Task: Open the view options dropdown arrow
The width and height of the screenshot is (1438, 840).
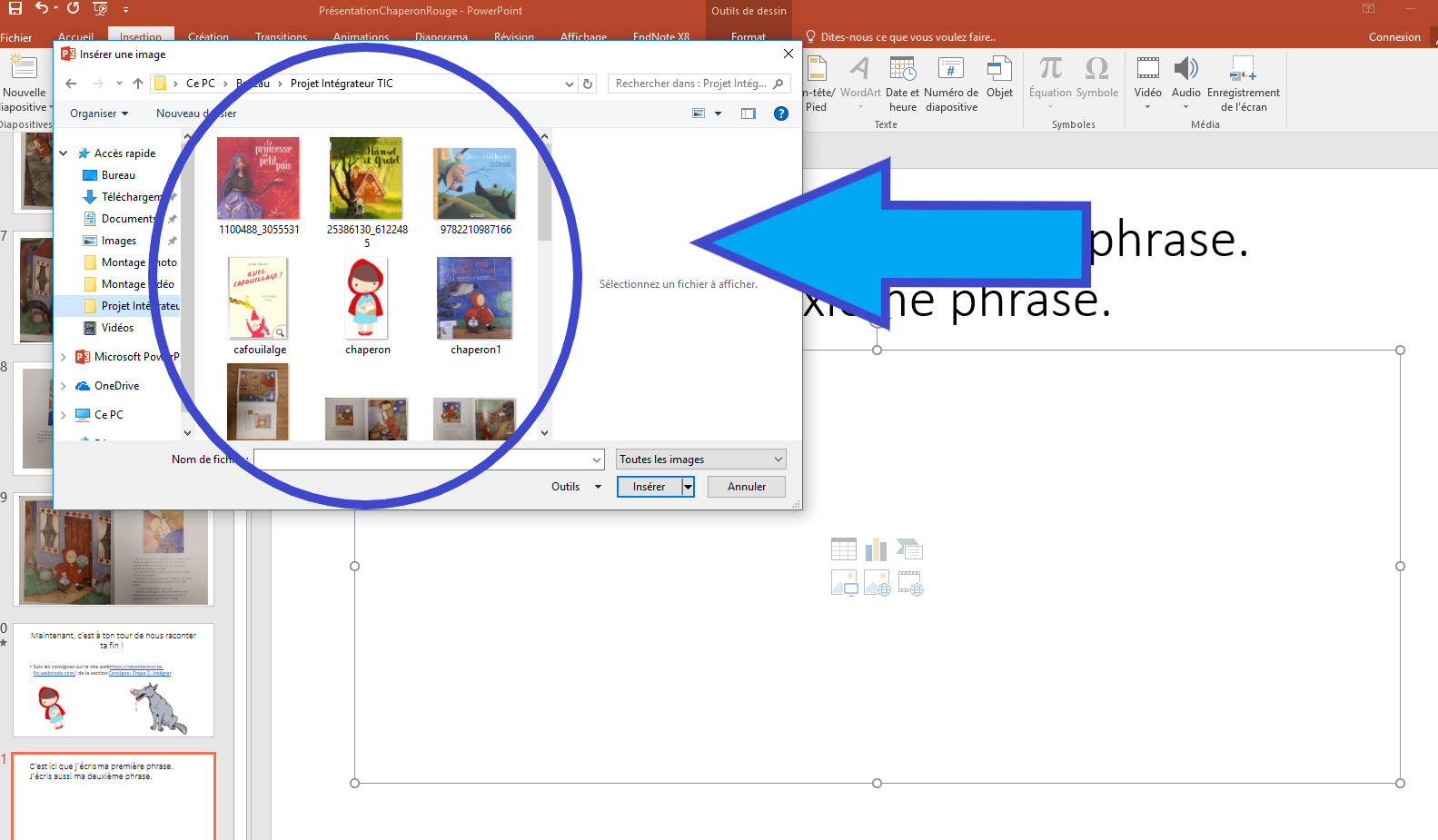Action: 718,114
